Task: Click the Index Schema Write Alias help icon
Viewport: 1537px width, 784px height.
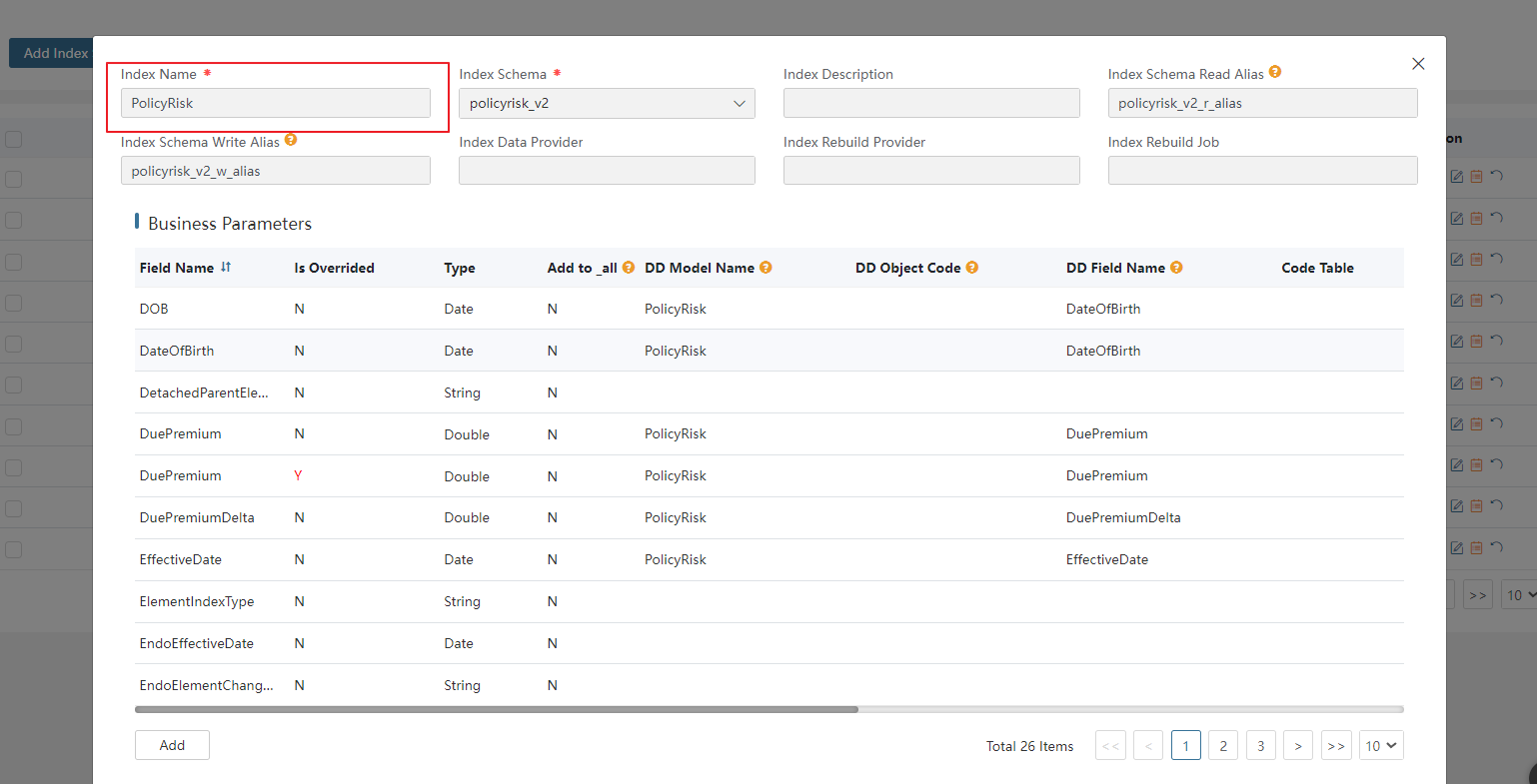Action: tap(291, 140)
